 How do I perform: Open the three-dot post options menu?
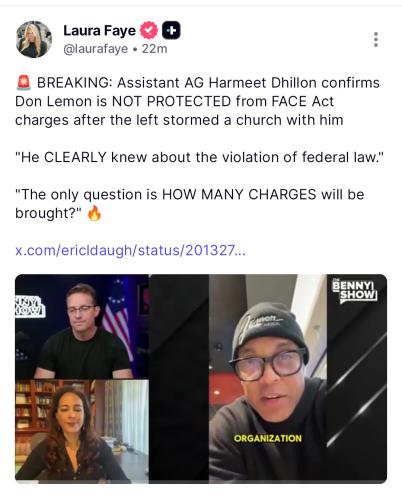coord(376,39)
